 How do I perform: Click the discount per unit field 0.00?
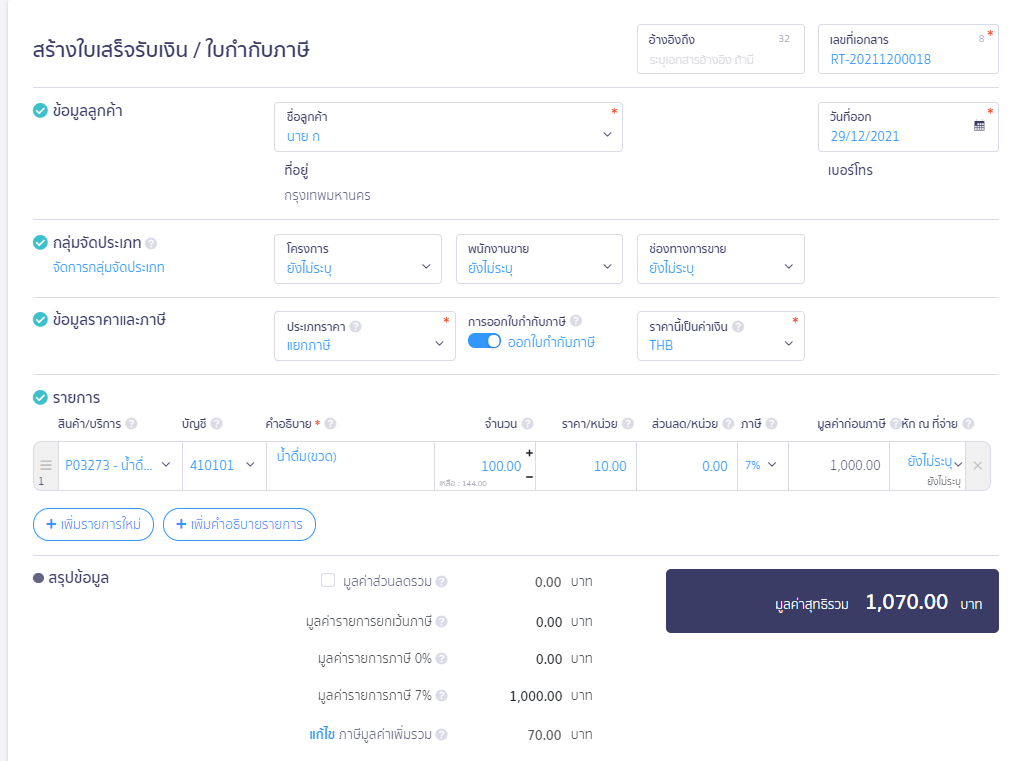point(687,465)
